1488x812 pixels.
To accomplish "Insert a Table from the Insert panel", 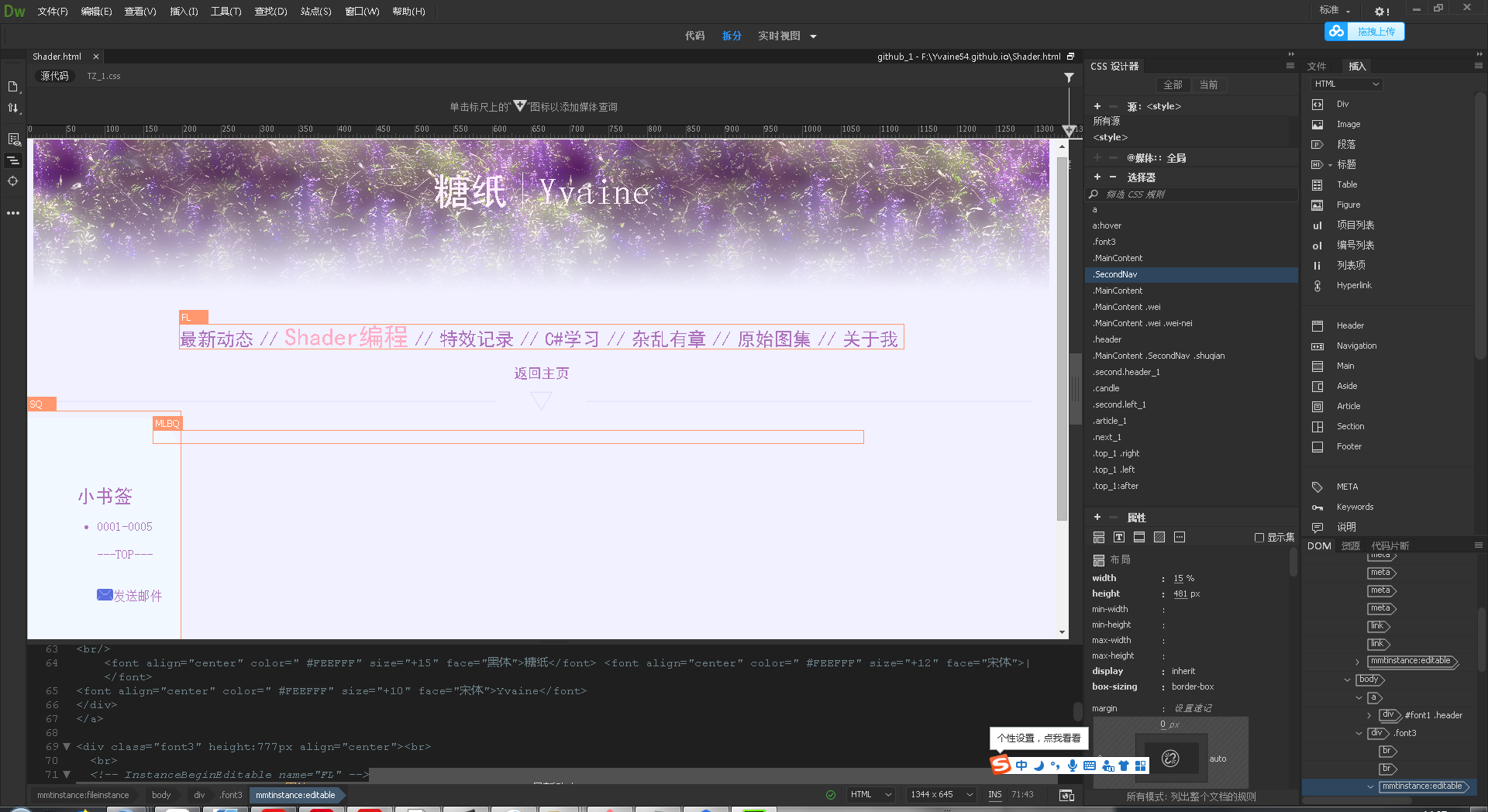I will [x=1347, y=184].
